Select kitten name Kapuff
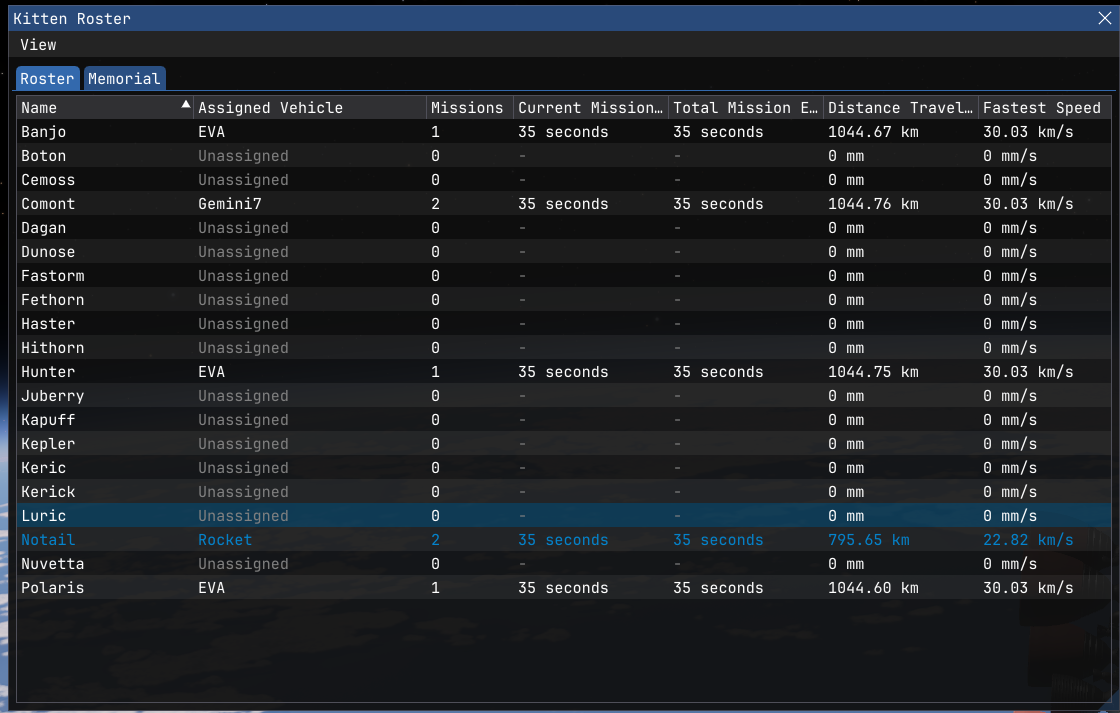The width and height of the screenshot is (1120, 713). [x=48, y=420]
